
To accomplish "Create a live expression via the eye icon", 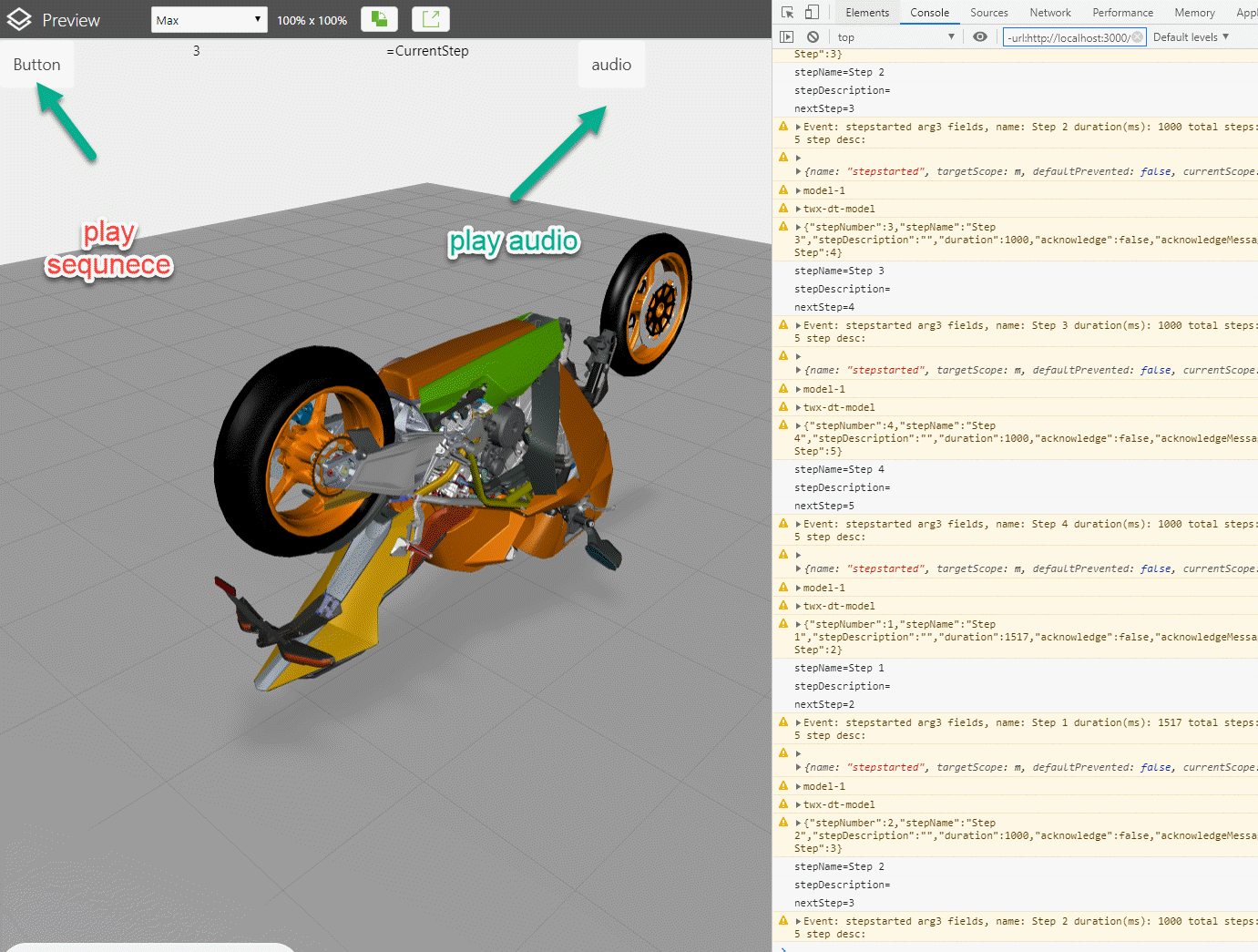I will [x=979, y=36].
